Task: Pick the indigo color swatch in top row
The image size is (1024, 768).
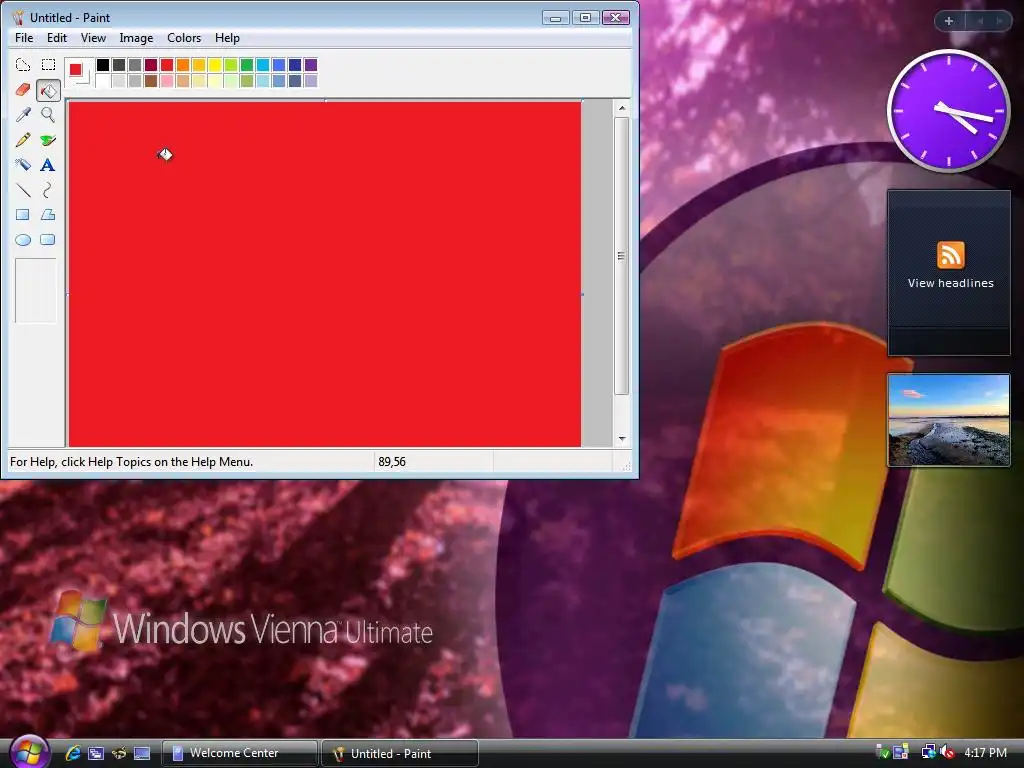Action: pos(295,65)
